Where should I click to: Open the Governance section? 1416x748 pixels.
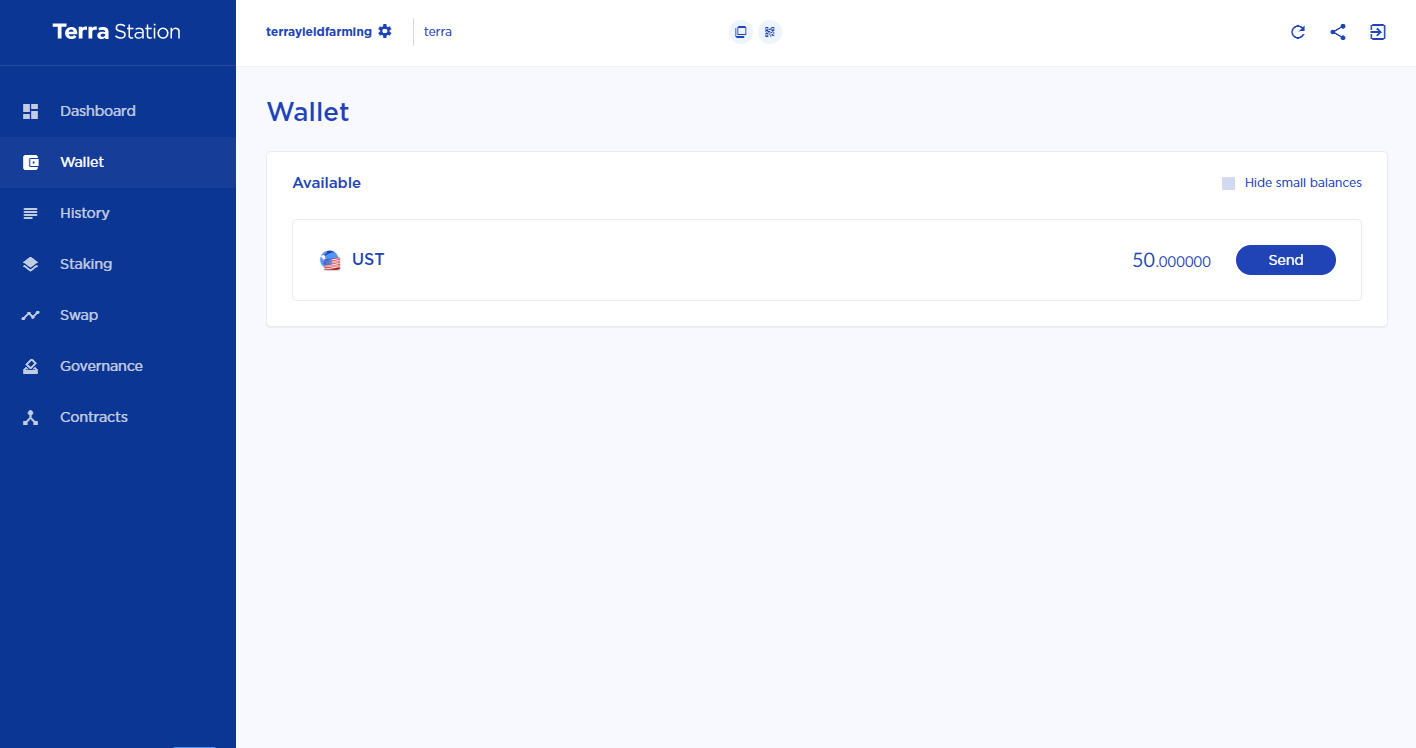tap(118, 366)
